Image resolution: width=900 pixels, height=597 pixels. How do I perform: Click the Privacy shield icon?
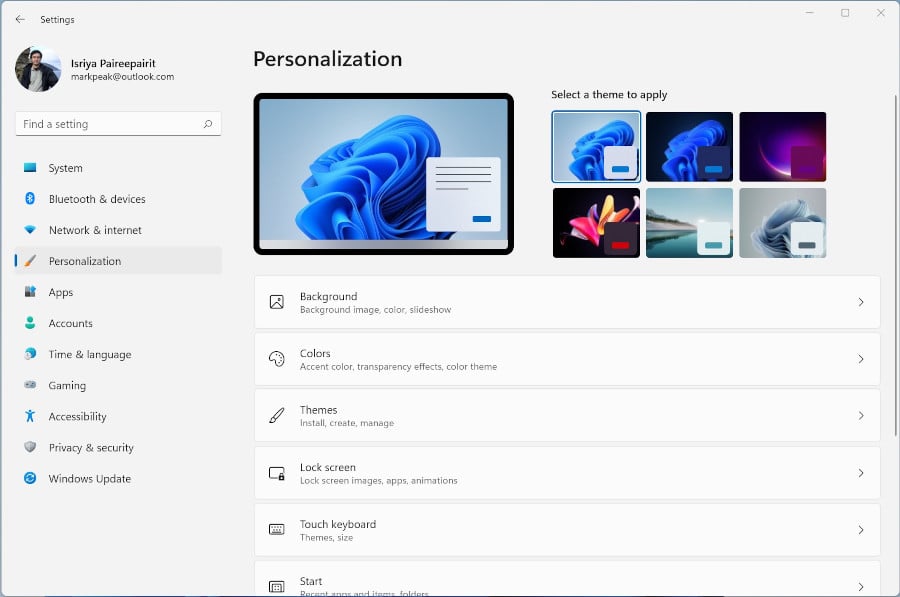[30, 447]
